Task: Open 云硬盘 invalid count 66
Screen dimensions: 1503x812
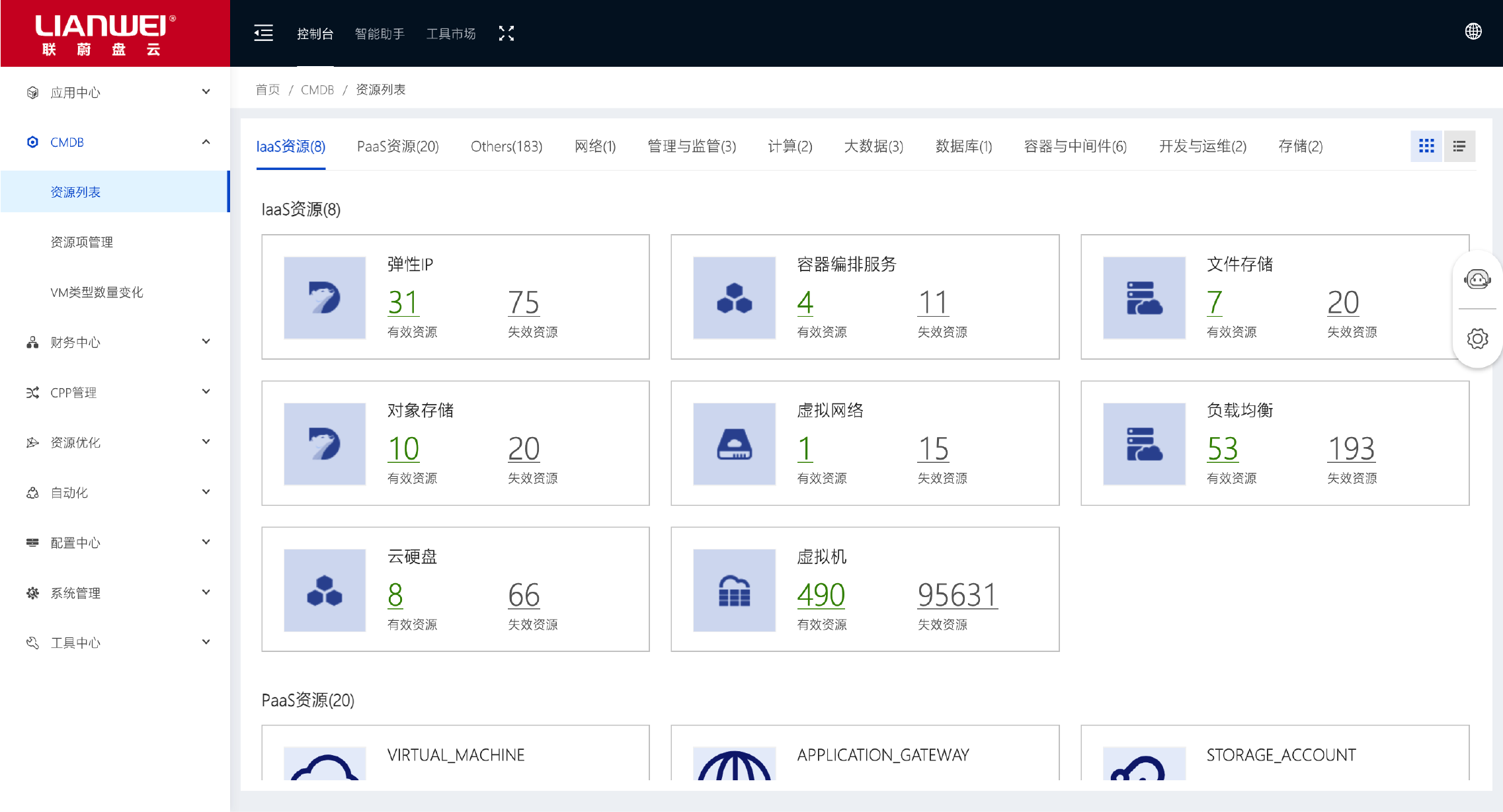Action: coord(524,595)
